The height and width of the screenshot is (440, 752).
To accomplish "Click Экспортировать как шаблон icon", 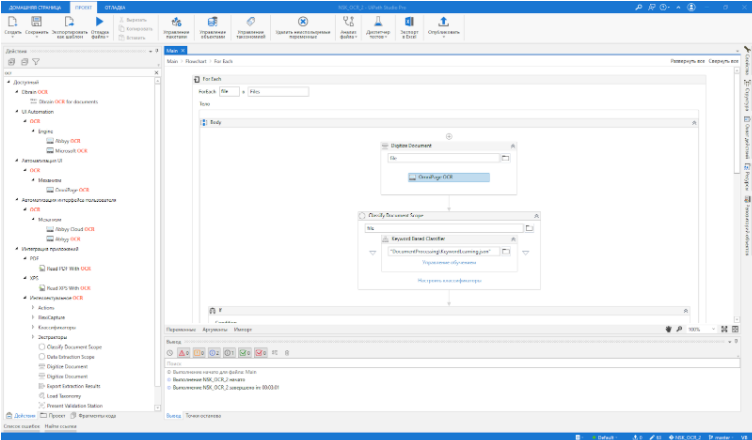I will pyautogui.click(x=70, y=22).
